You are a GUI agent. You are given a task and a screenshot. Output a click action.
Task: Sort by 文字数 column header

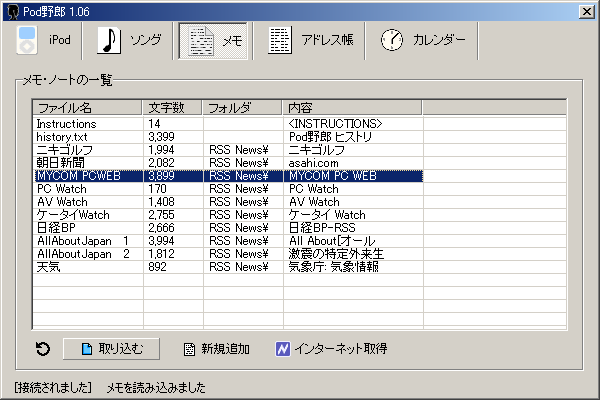(172, 108)
